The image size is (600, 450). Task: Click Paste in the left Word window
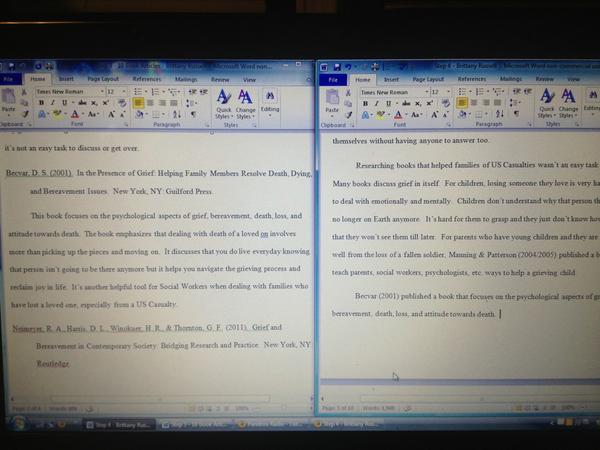(8, 101)
